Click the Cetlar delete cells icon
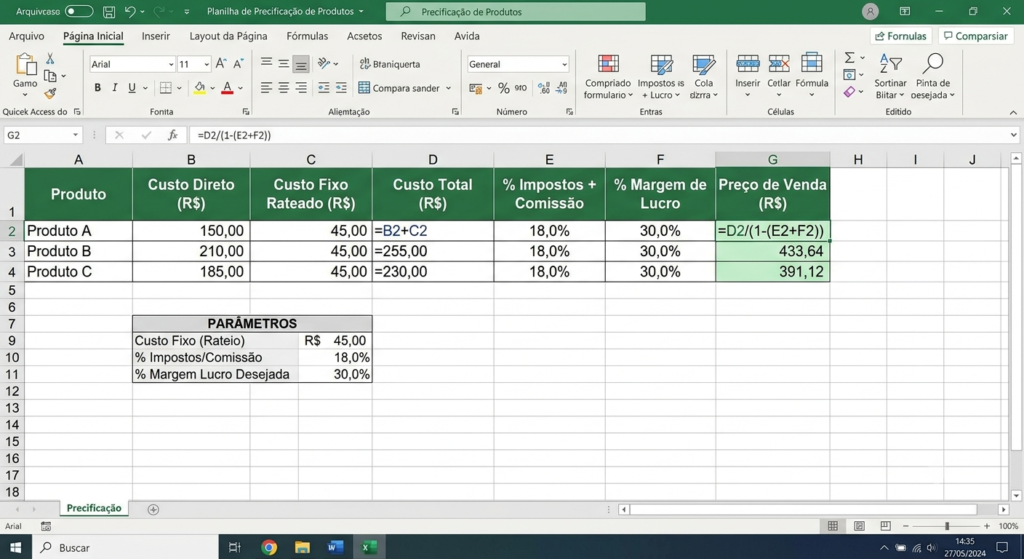Viewport: 1024px width, 559px height. 778,63
